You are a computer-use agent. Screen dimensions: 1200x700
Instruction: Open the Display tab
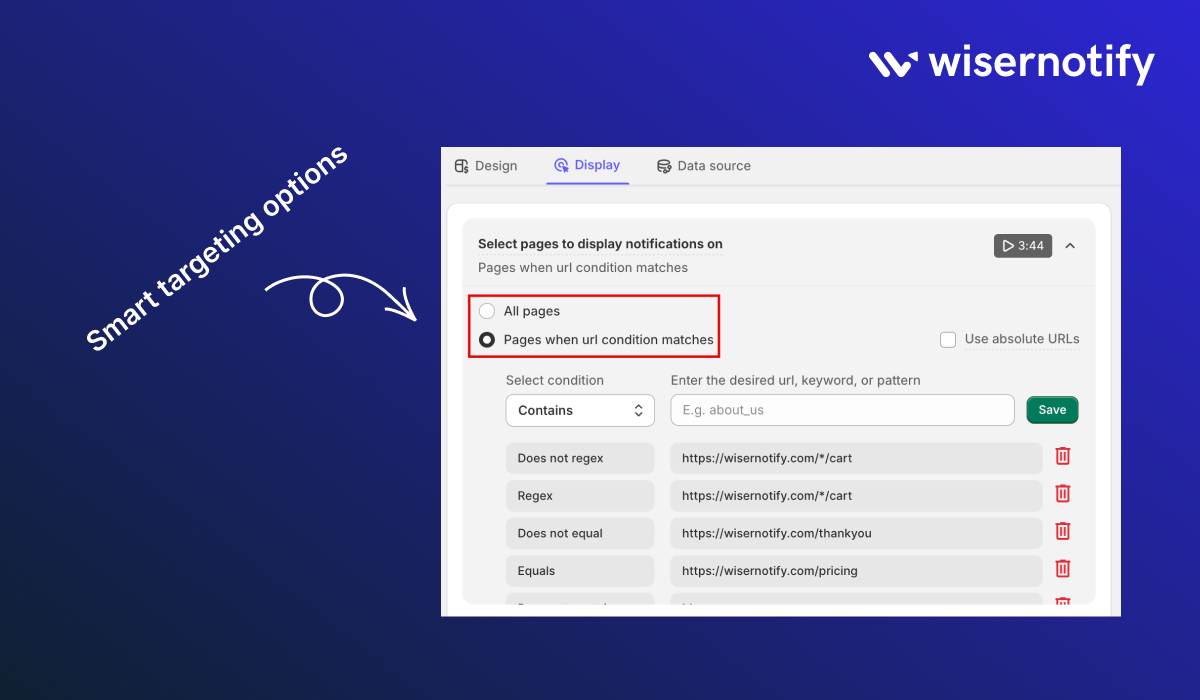tap(587, 166)
